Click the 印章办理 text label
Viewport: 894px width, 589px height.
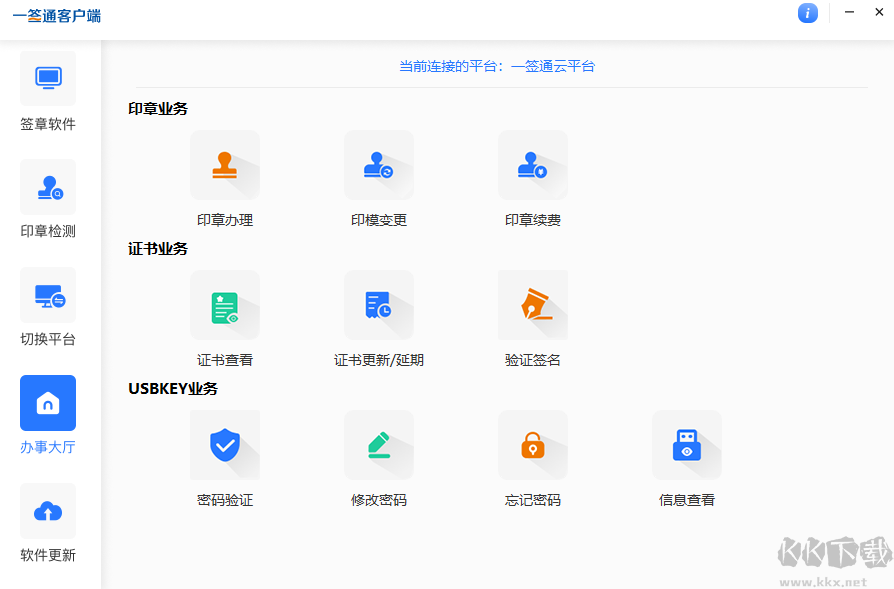point(225,220)
